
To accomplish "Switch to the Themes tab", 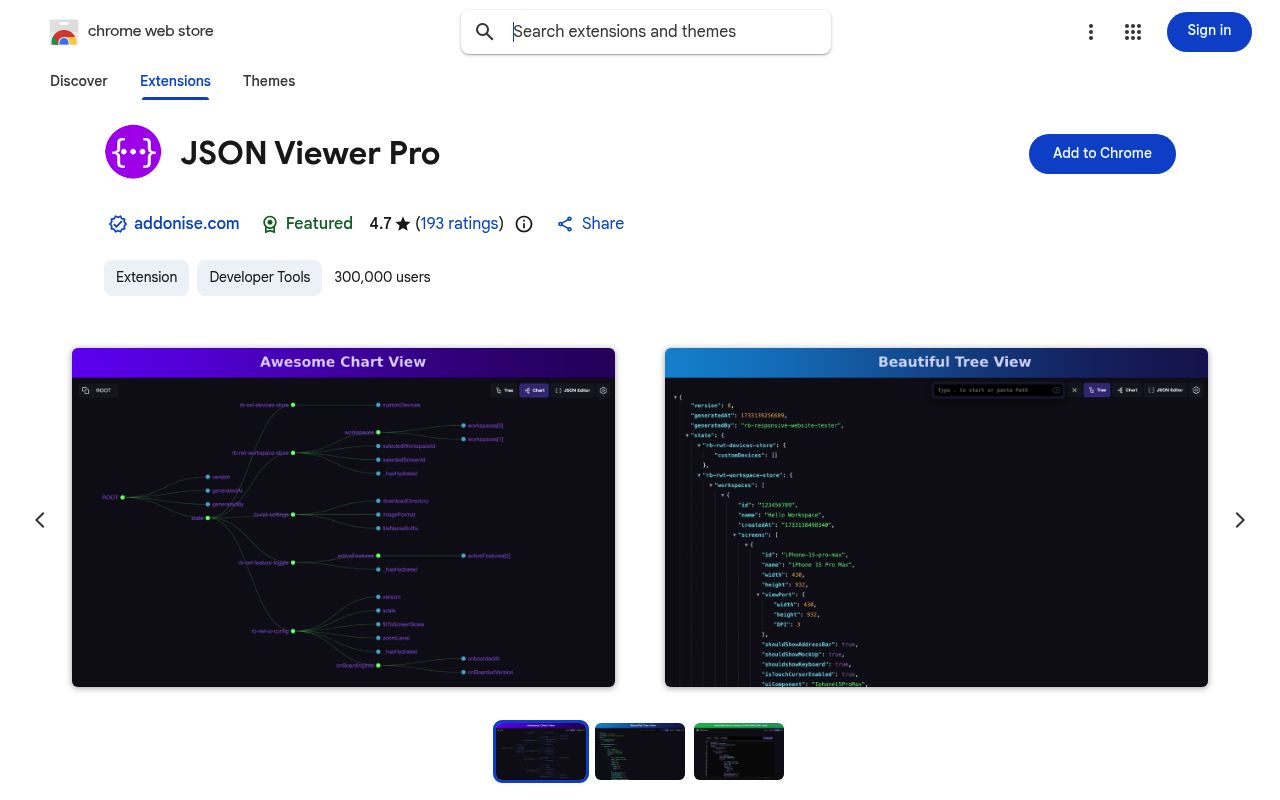I will click(x=269, y=81).
